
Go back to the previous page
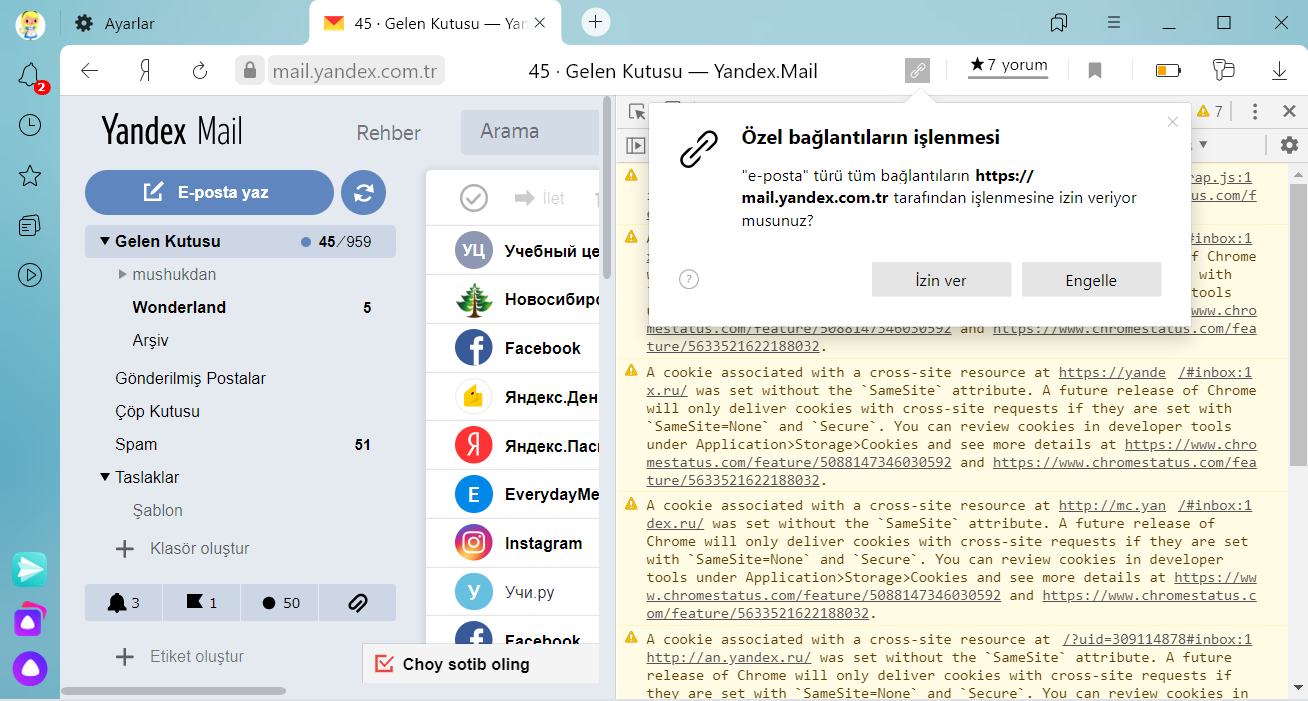coord(90,71)
